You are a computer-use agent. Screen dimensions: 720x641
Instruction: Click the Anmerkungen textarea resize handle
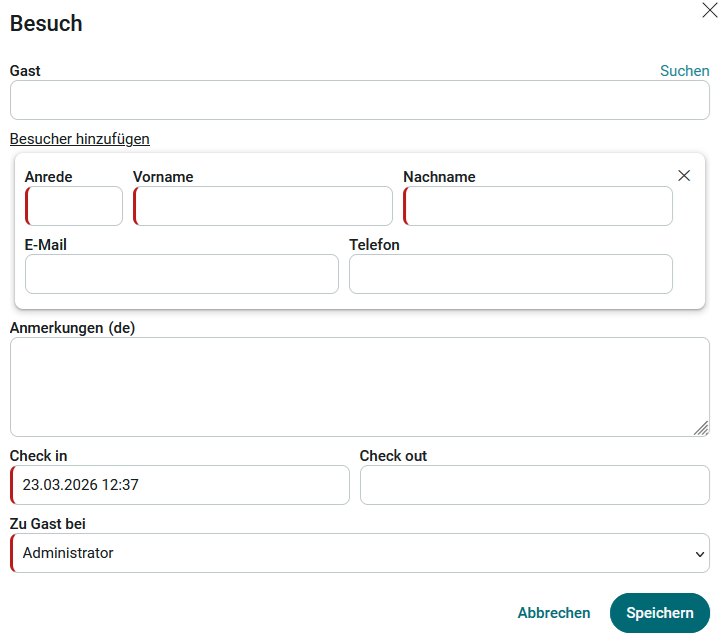701,428
